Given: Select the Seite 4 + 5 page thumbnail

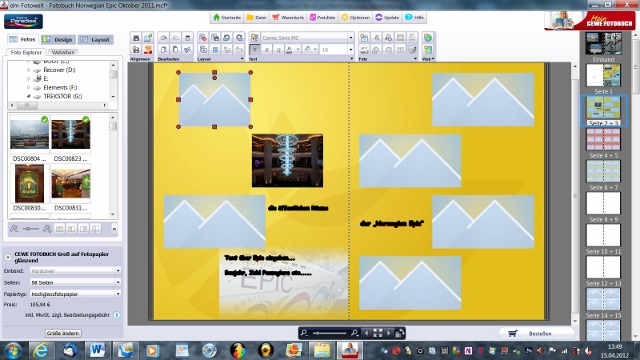Looking at the screenshot, I should (x=603, y=140).
